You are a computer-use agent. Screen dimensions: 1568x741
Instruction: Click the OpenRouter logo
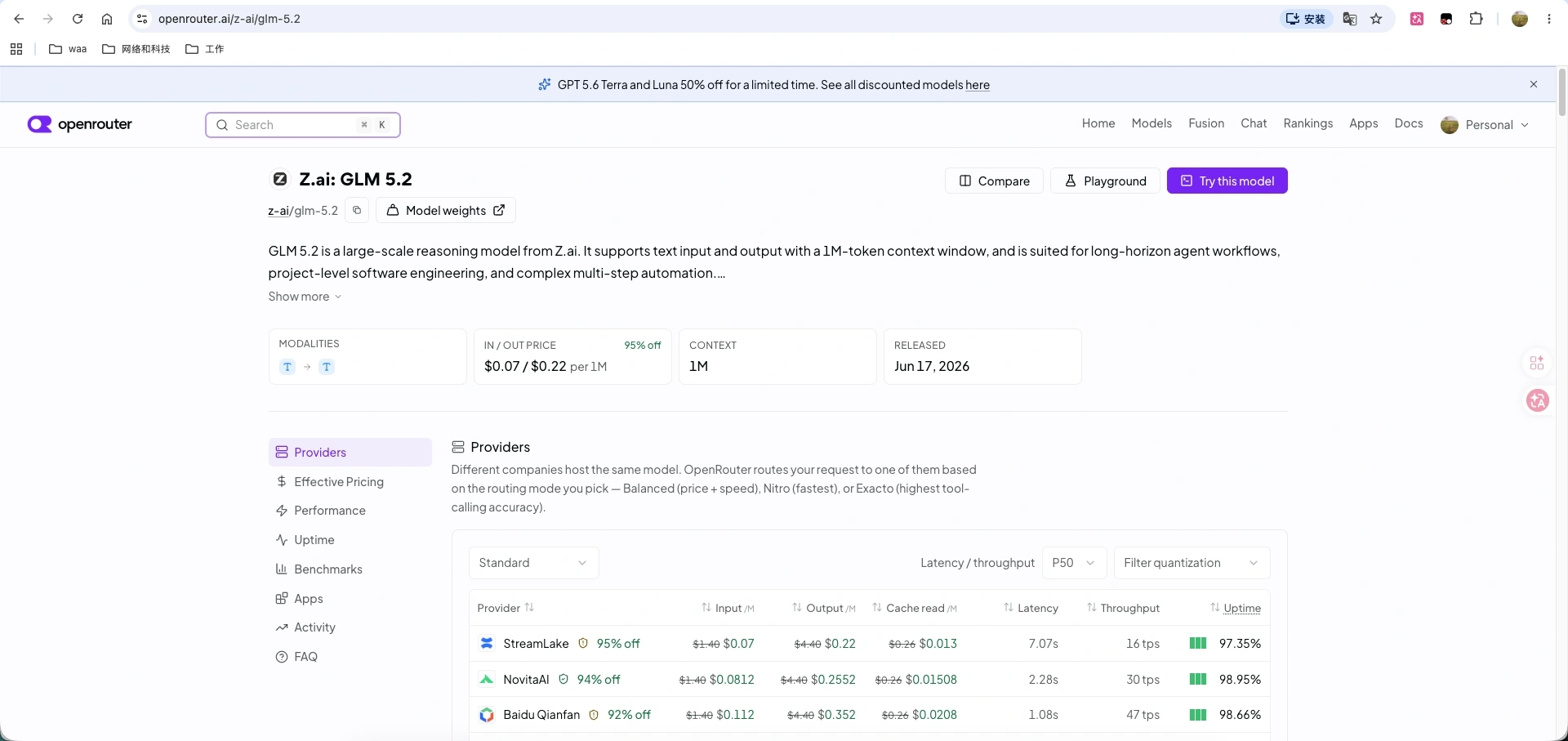[x=80, y=124]
